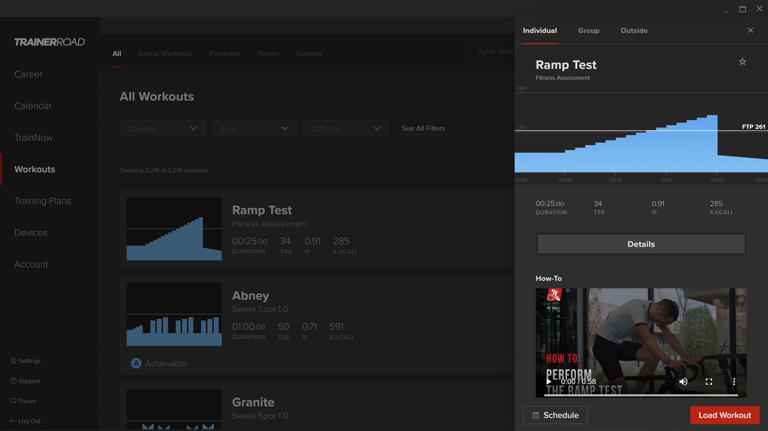Select the Custom tab
The width and height of the screenshot is (768, 431).
click(309, 53)
